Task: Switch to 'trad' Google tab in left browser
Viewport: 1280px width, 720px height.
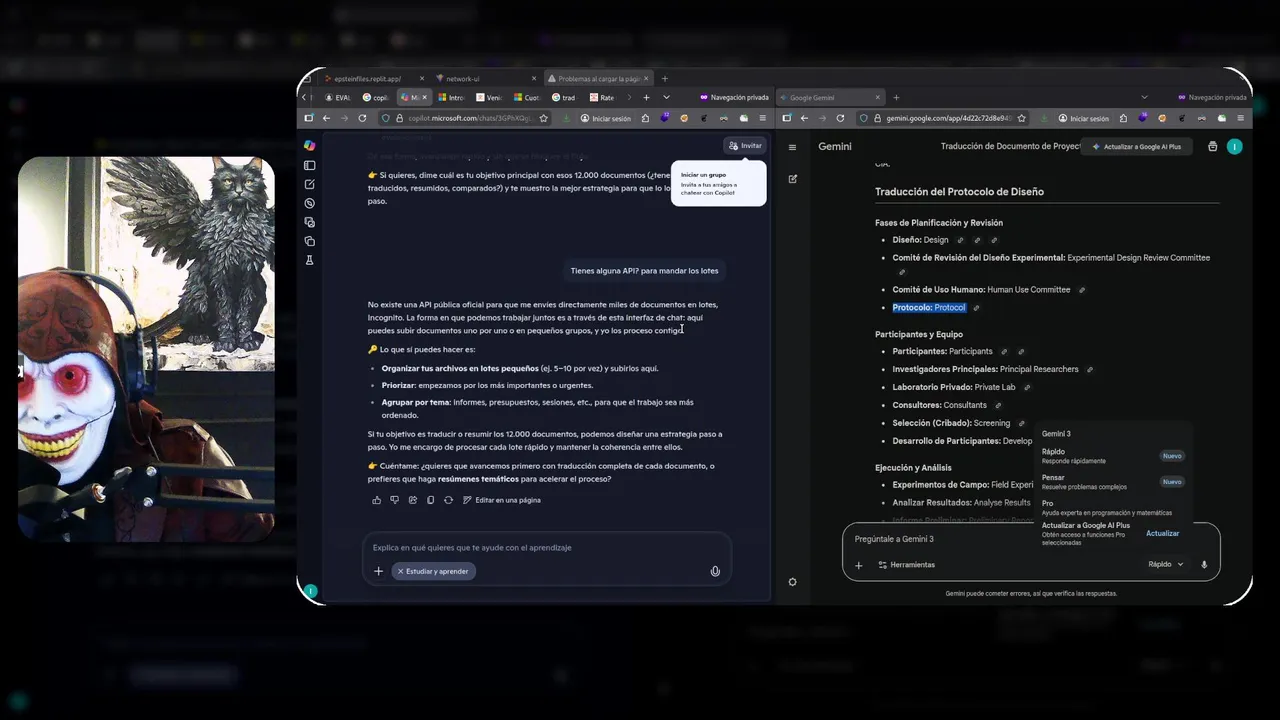Action: [564, 97]
